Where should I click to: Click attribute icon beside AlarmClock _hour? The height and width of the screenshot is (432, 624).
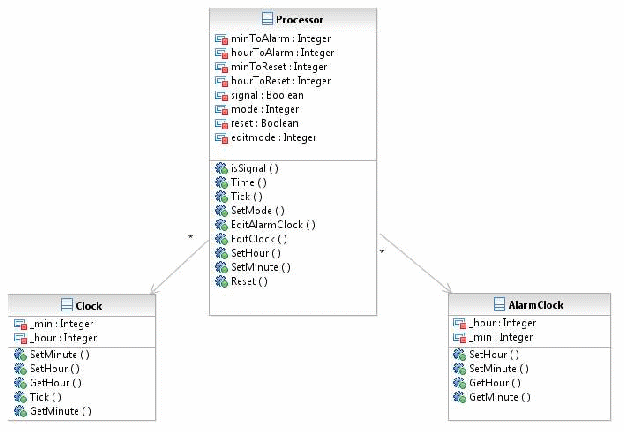tap(460, 323)
